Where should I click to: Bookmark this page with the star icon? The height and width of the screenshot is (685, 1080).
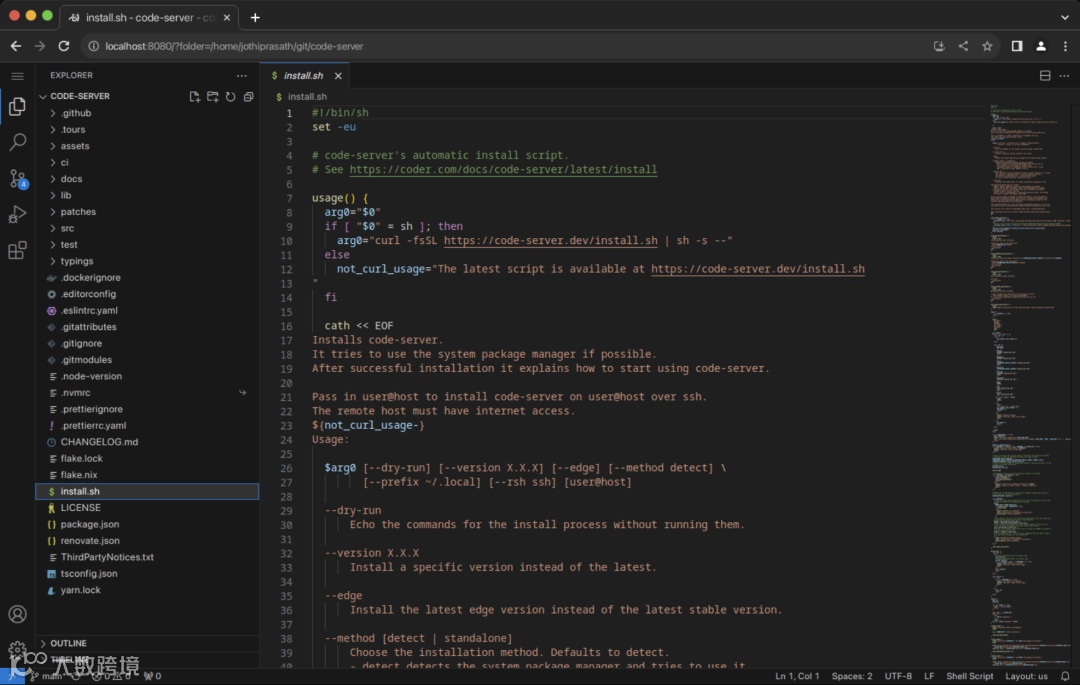(987, 46)
